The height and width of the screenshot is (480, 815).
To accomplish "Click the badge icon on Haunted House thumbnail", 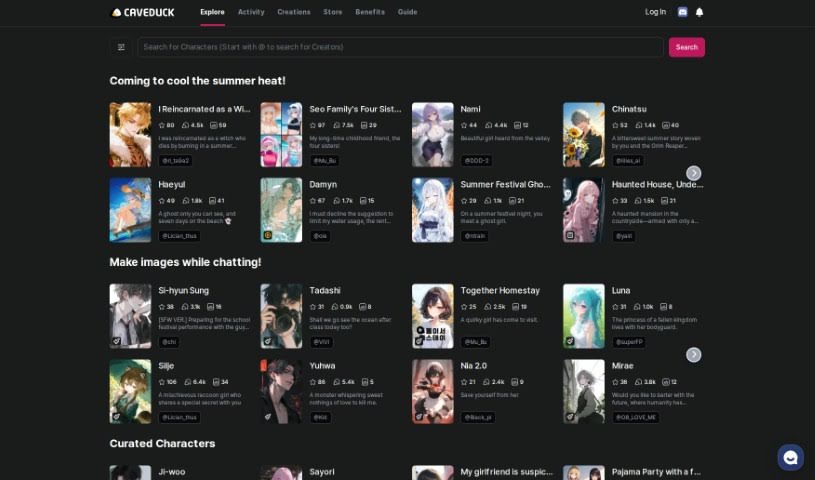I will click(570, 235).
